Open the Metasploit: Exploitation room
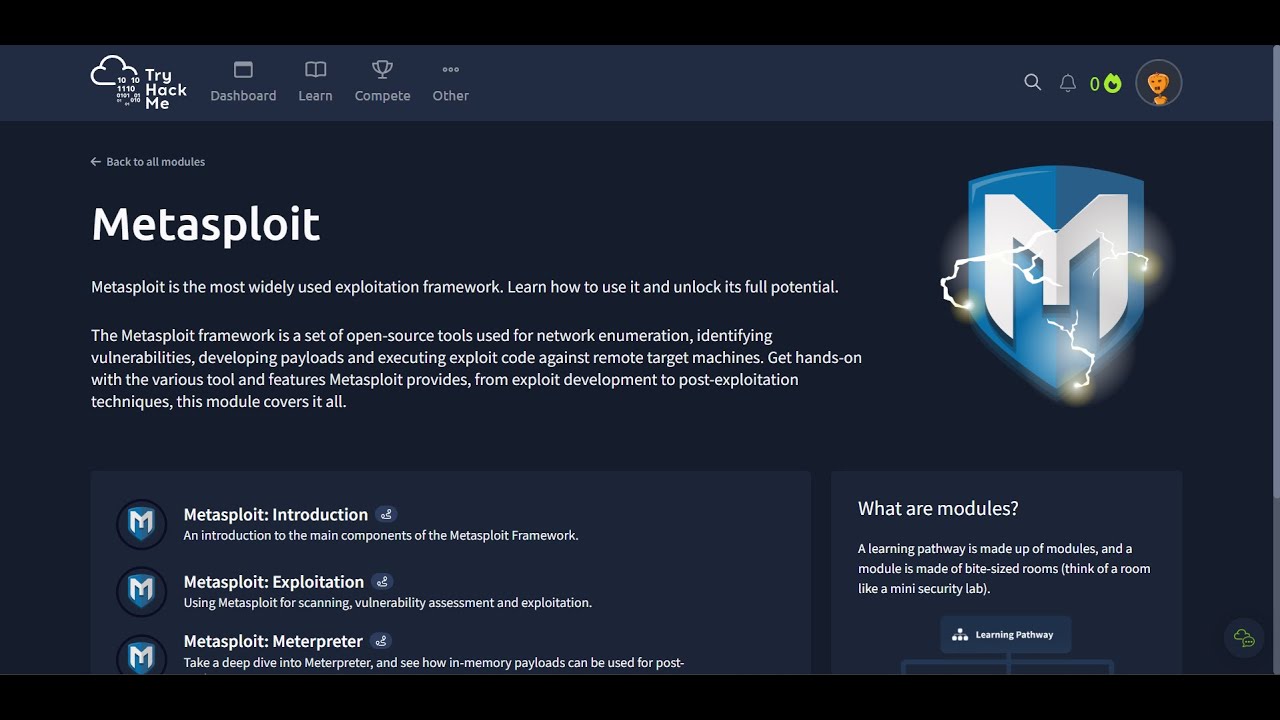Screen dimensions: 1280x720 click(x=274, y=582)
